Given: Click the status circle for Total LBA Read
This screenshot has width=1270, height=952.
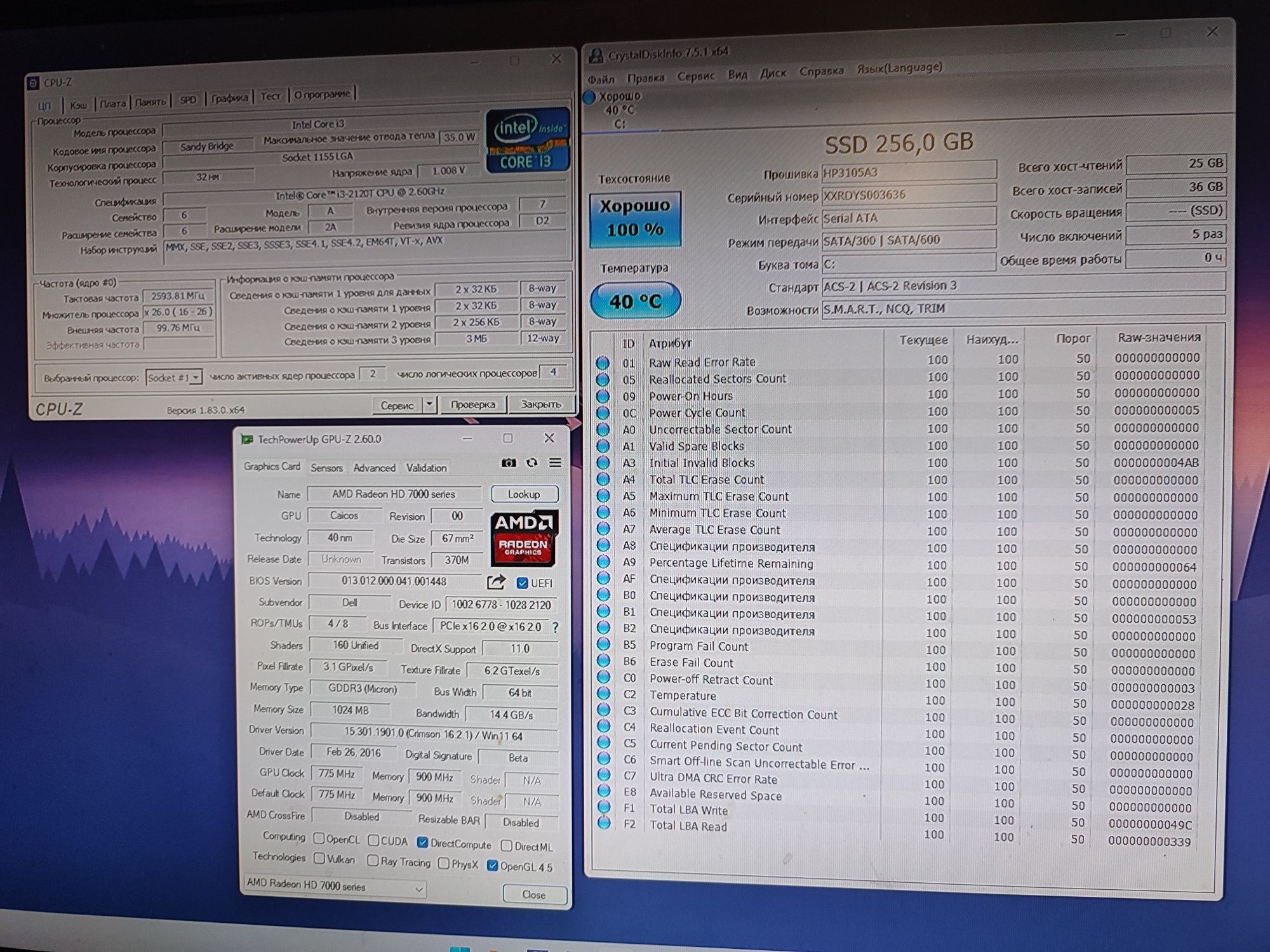Looking at the screenshot, I should click(605, 823).
